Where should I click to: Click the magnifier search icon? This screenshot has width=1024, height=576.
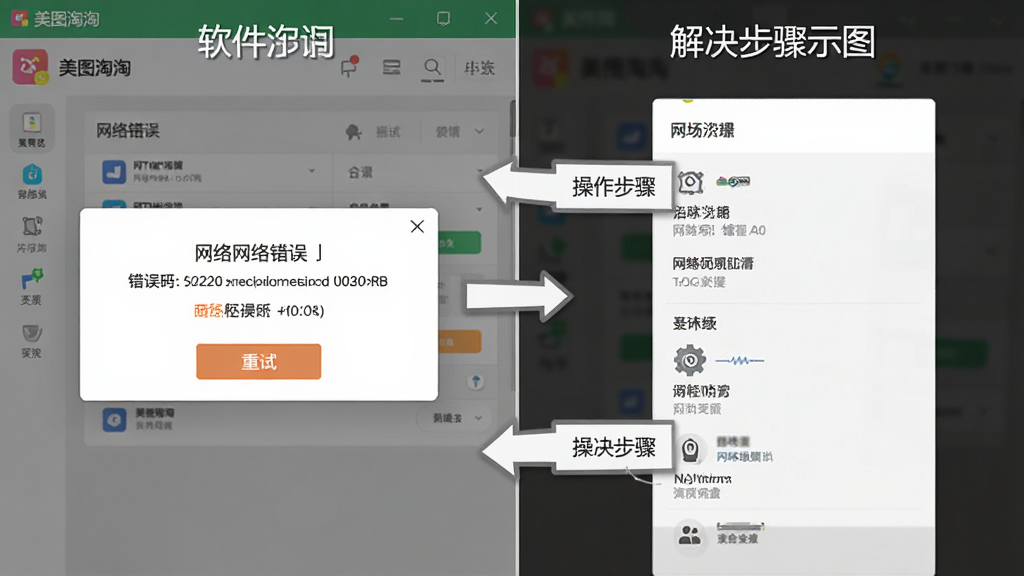coord(432,68)
